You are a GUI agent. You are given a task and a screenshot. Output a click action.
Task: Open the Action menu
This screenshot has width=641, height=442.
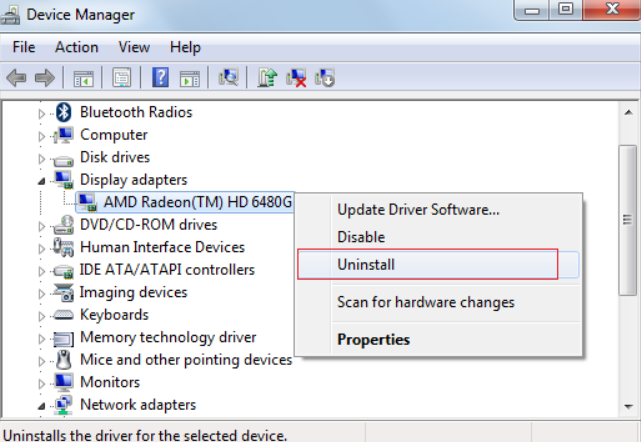[76, 47]
